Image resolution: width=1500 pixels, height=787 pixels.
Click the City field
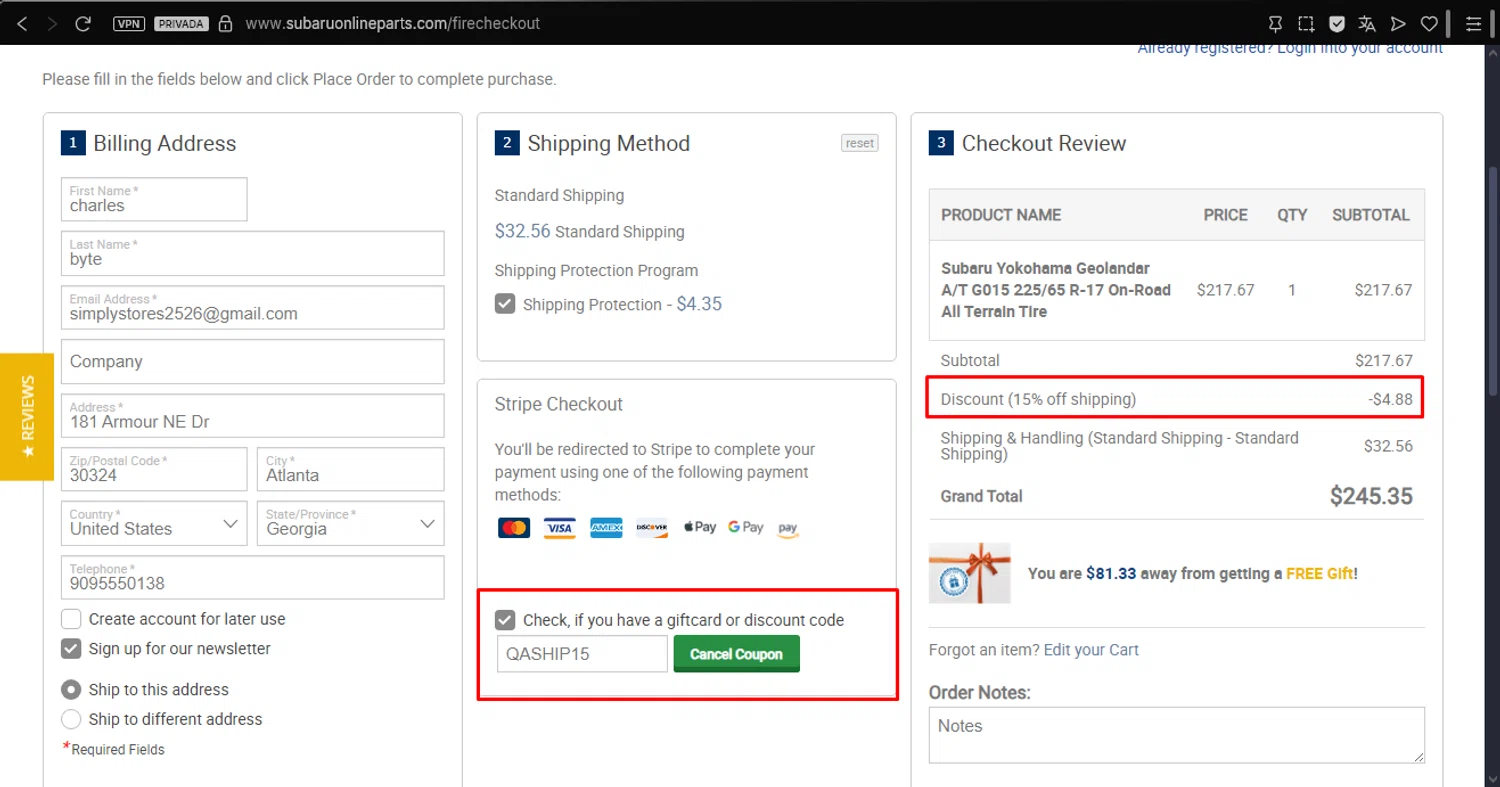pos(351,469)
